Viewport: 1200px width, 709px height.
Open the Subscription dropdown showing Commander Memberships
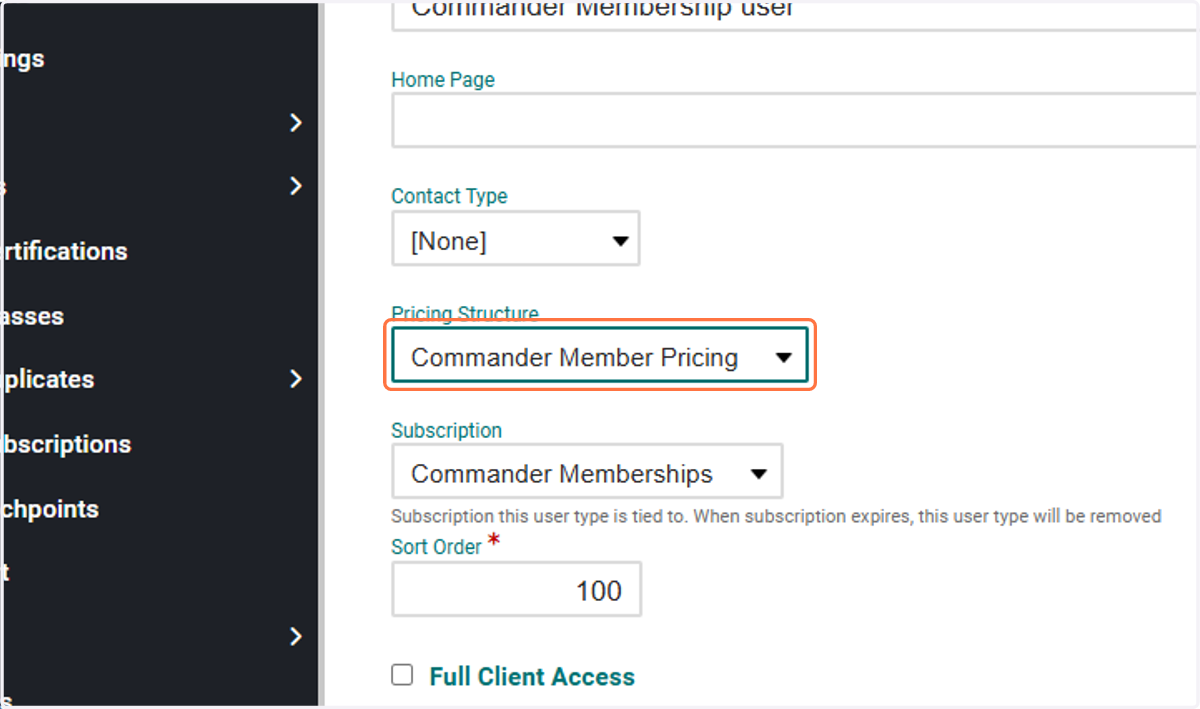coord(587,472)
